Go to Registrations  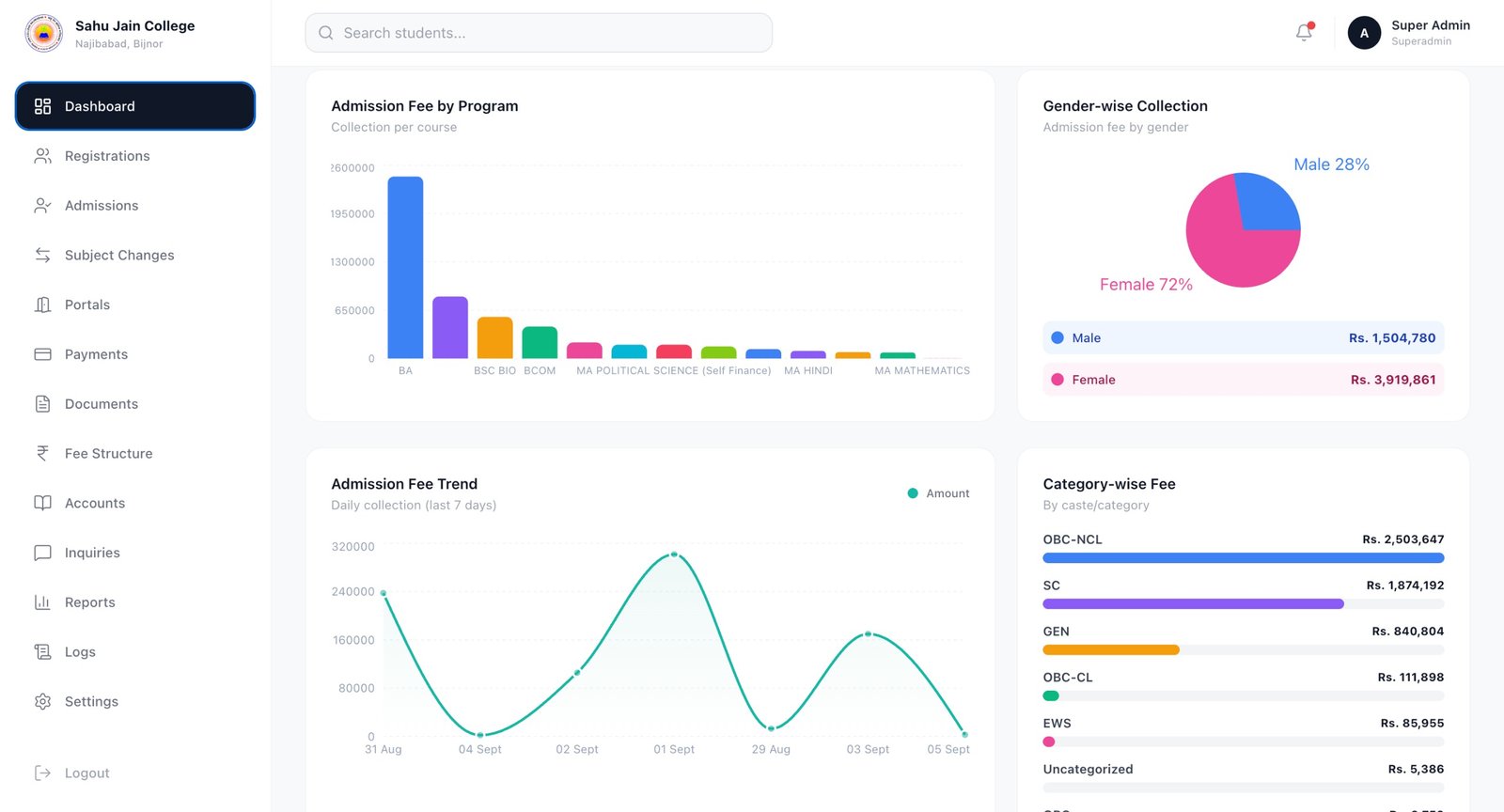pos(135,156)
